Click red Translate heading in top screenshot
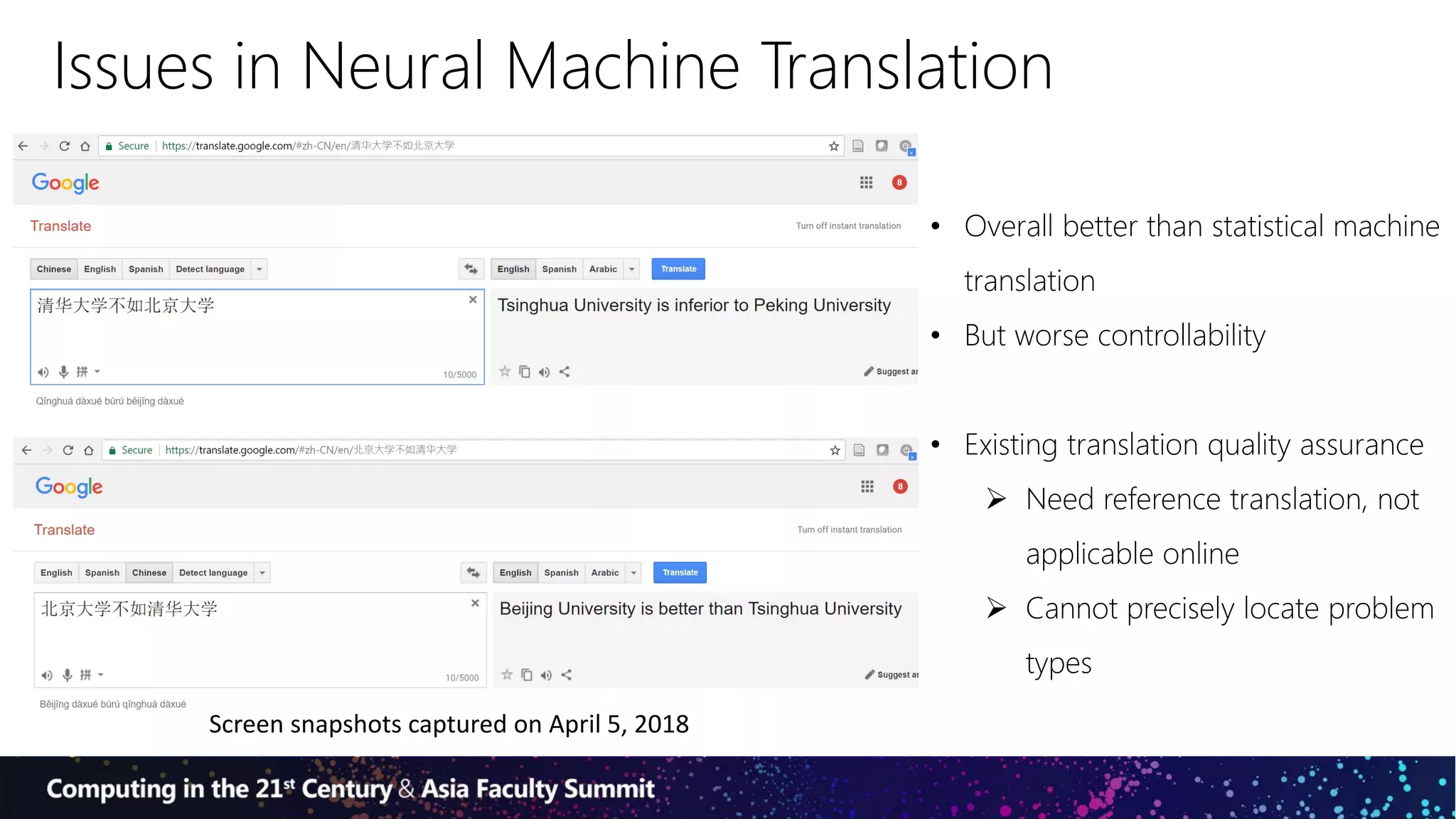 (60, 226)
